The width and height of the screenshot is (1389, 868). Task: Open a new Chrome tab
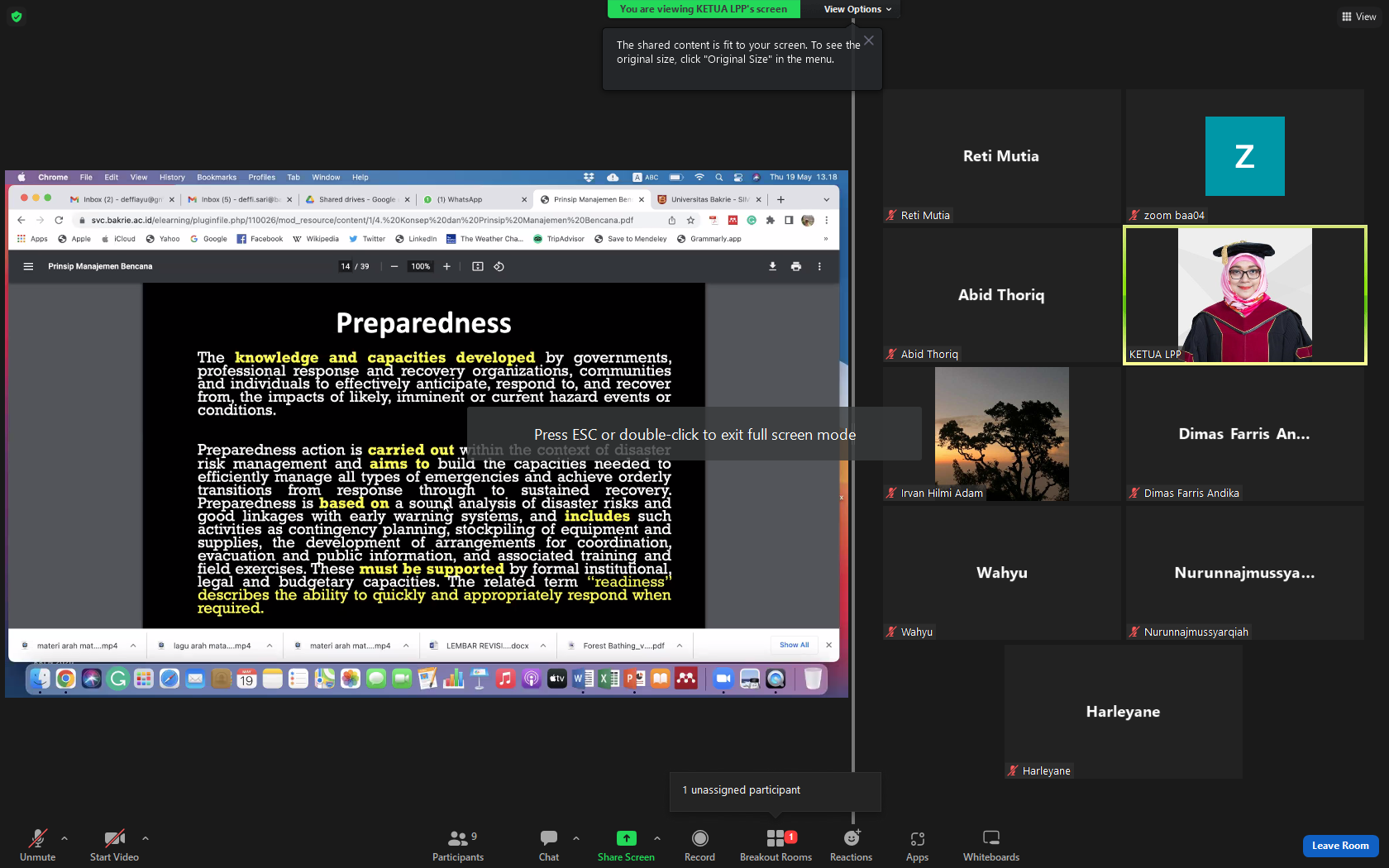click(x=780, y=199)
